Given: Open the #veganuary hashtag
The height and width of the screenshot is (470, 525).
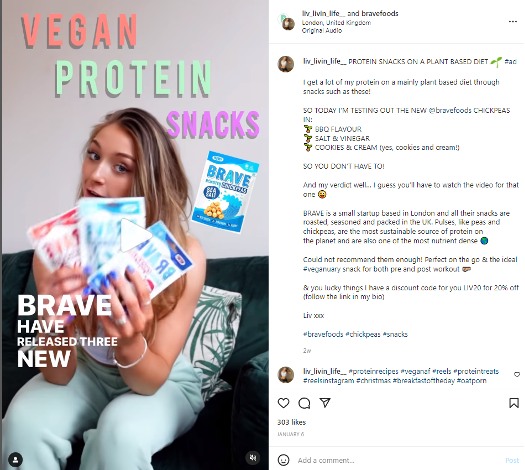Looking at the screenshot, I should pos(320,269).
